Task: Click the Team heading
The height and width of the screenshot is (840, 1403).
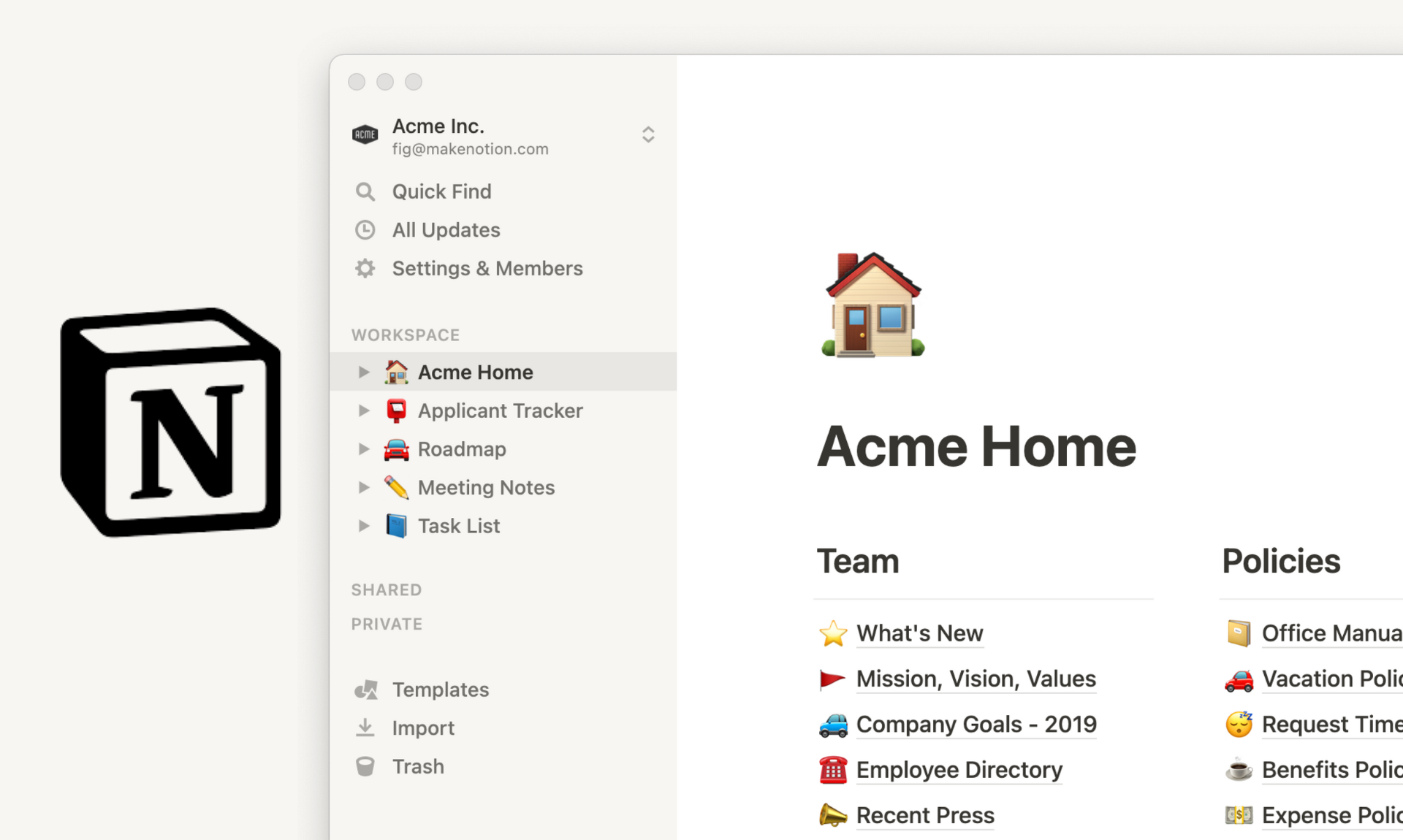Action: tap(858, 561)
